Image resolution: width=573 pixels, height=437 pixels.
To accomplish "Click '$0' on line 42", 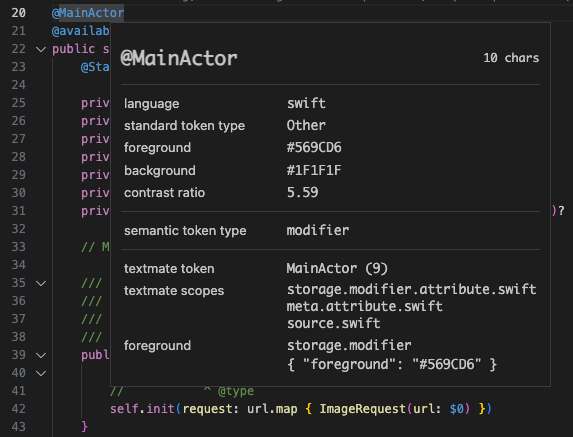I will pos(457,409).
